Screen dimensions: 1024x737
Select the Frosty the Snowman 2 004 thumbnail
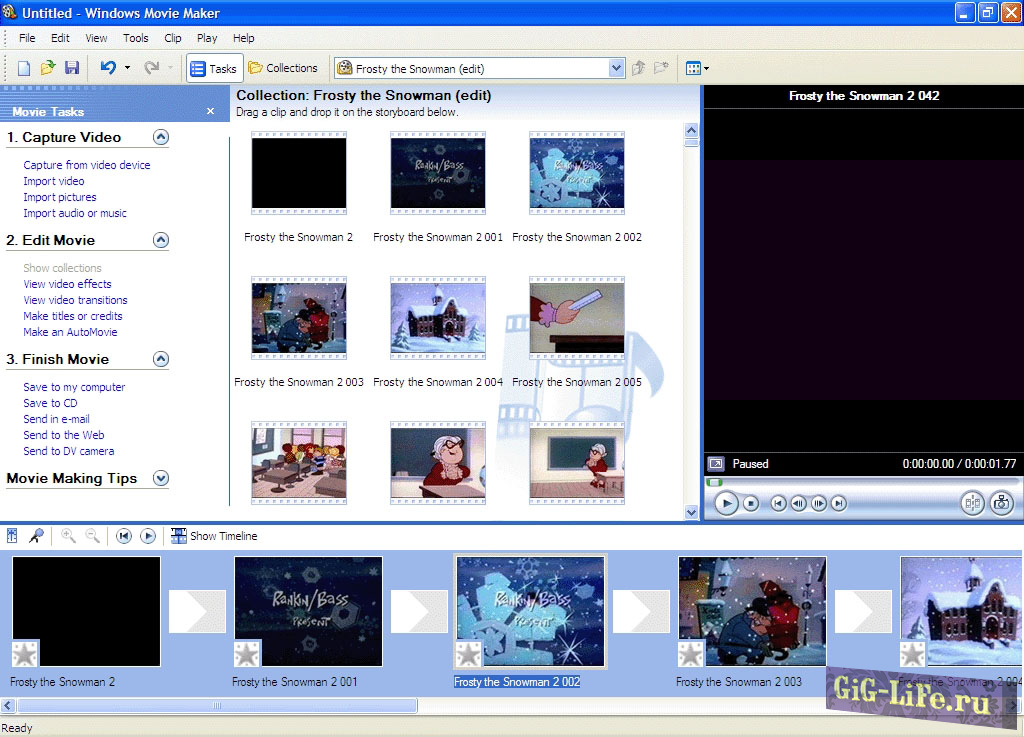437,317
